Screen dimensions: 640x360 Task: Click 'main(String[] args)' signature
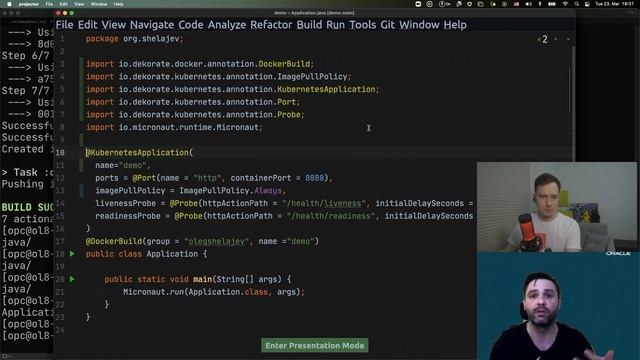pos(237,279)
